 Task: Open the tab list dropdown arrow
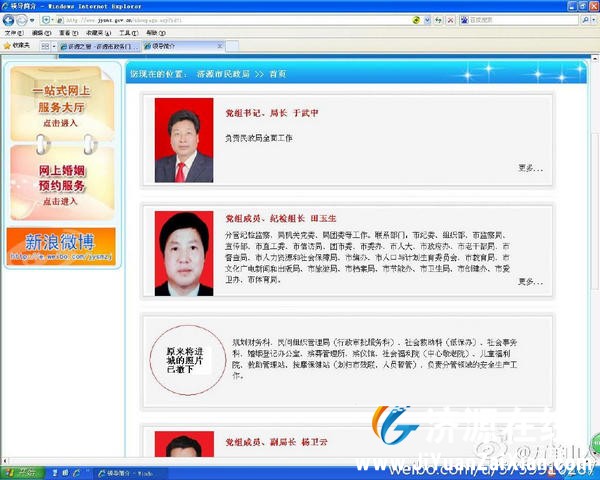tap(54, 46)
